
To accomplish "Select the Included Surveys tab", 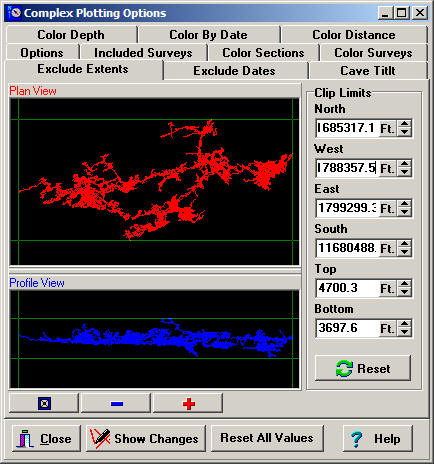I will pyautogui.click(x=143, y=53).
